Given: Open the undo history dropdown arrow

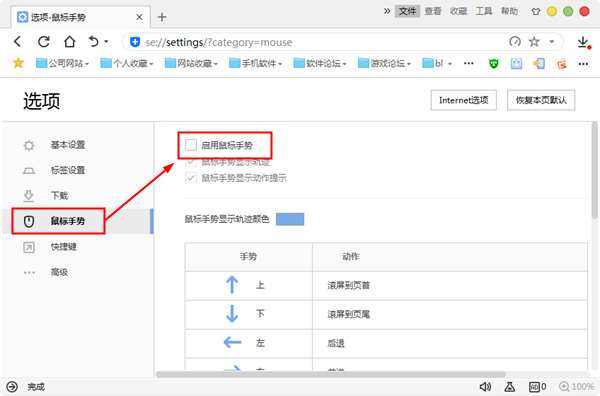Looking at the screenshot, I should pos(106,41).
